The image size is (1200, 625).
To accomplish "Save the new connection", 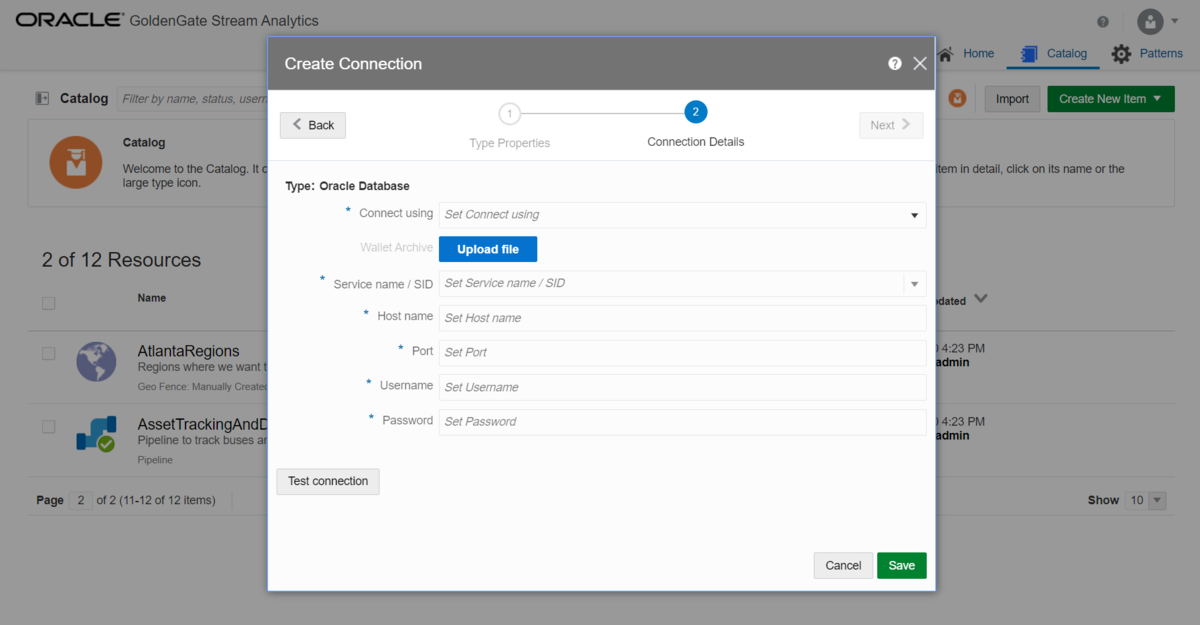I will (902, 565).
